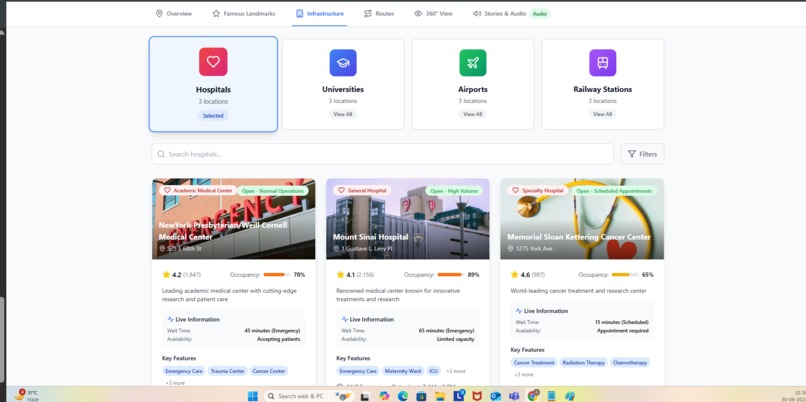Click the Open - Normal Operations status badge
Viewport: 806px width, 402px height.
coord(273,191)
